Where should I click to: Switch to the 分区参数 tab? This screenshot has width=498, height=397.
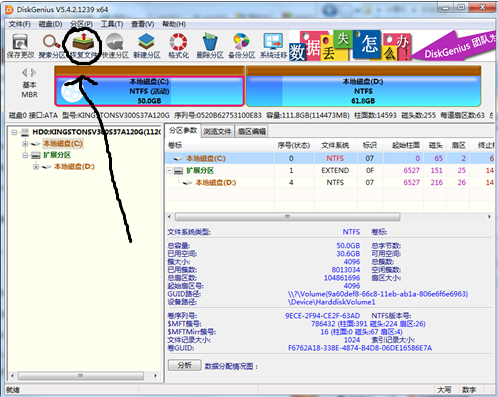tap(183, 130)
